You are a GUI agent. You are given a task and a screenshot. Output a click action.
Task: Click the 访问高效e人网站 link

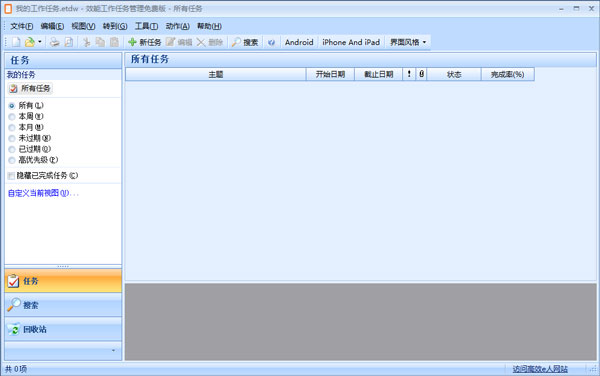click(540, 369)
